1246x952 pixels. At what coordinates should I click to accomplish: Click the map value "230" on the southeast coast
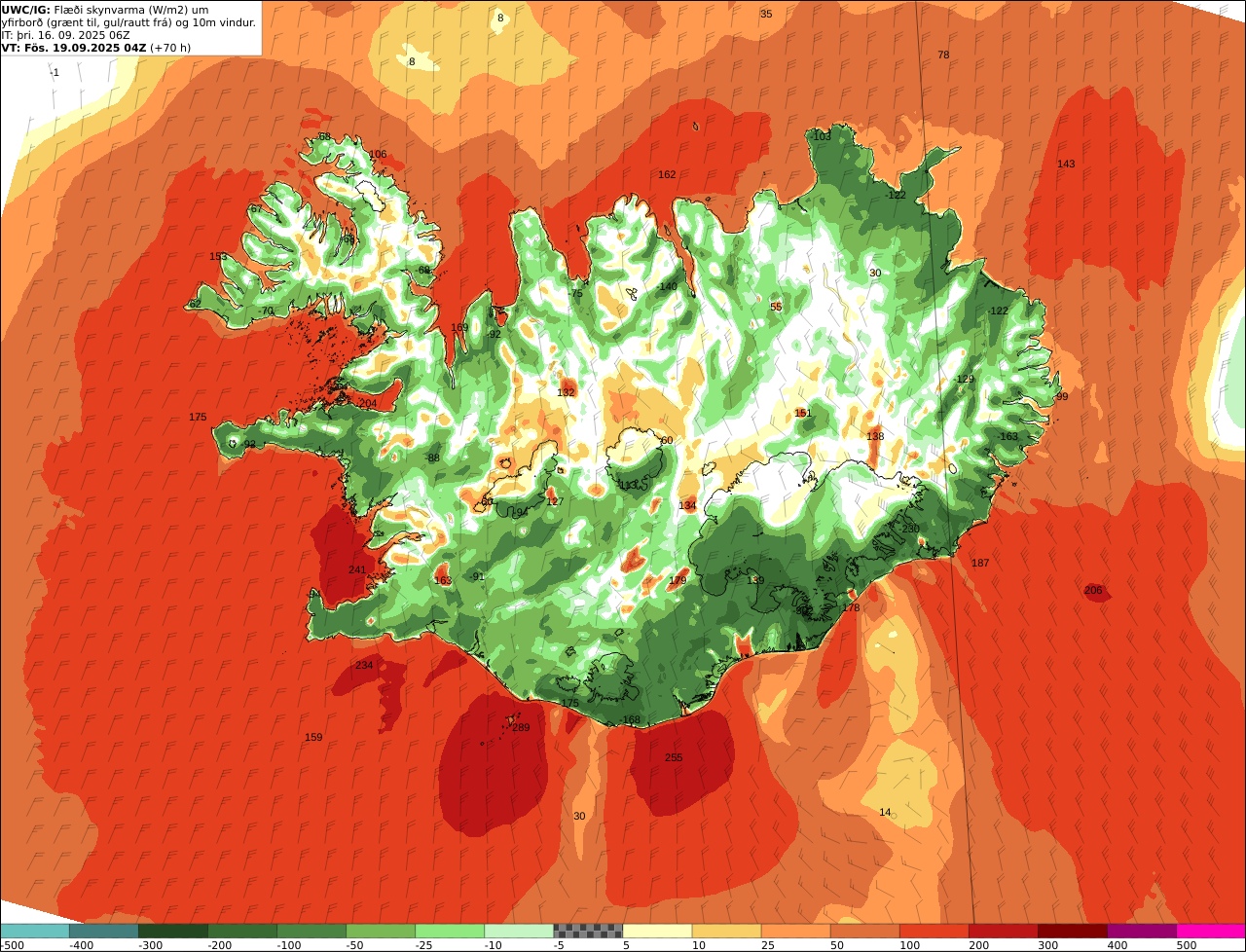tap(910, 528)
